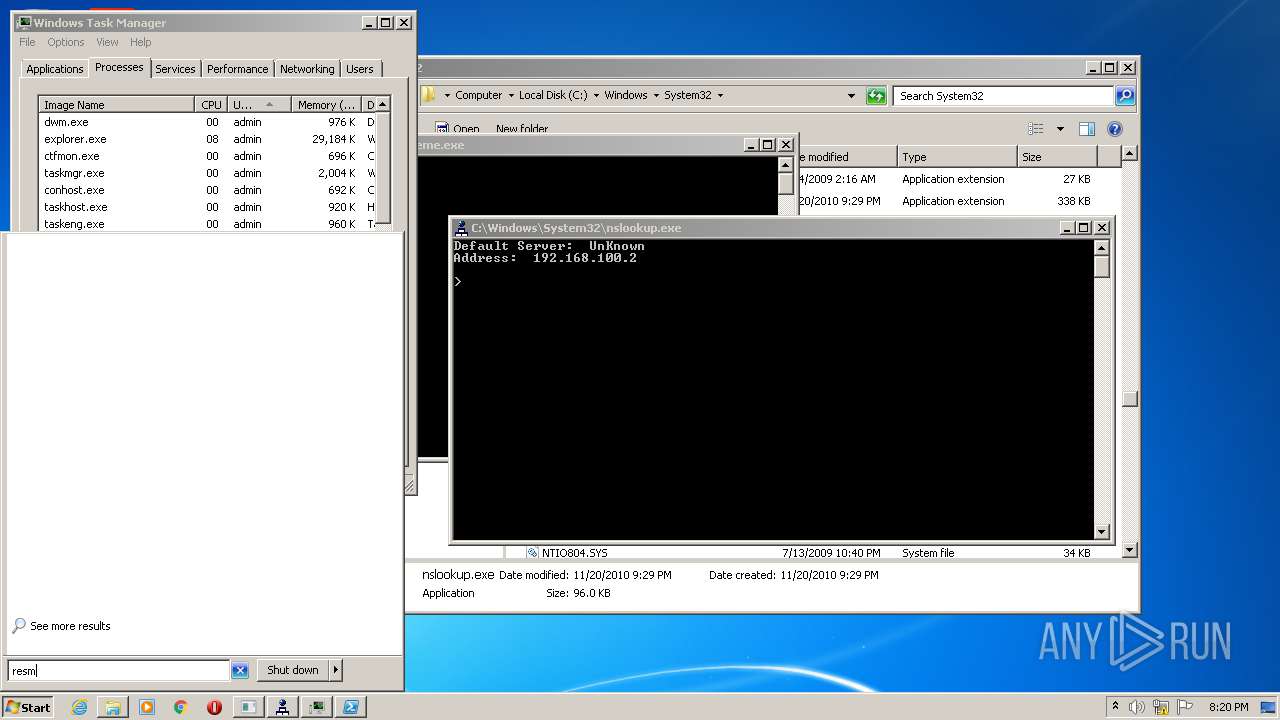Image resolution: width=1280 pixels, height=720 pixels.
Task: Launch Opera browser from the taskbar
Action: coord(214,707)
